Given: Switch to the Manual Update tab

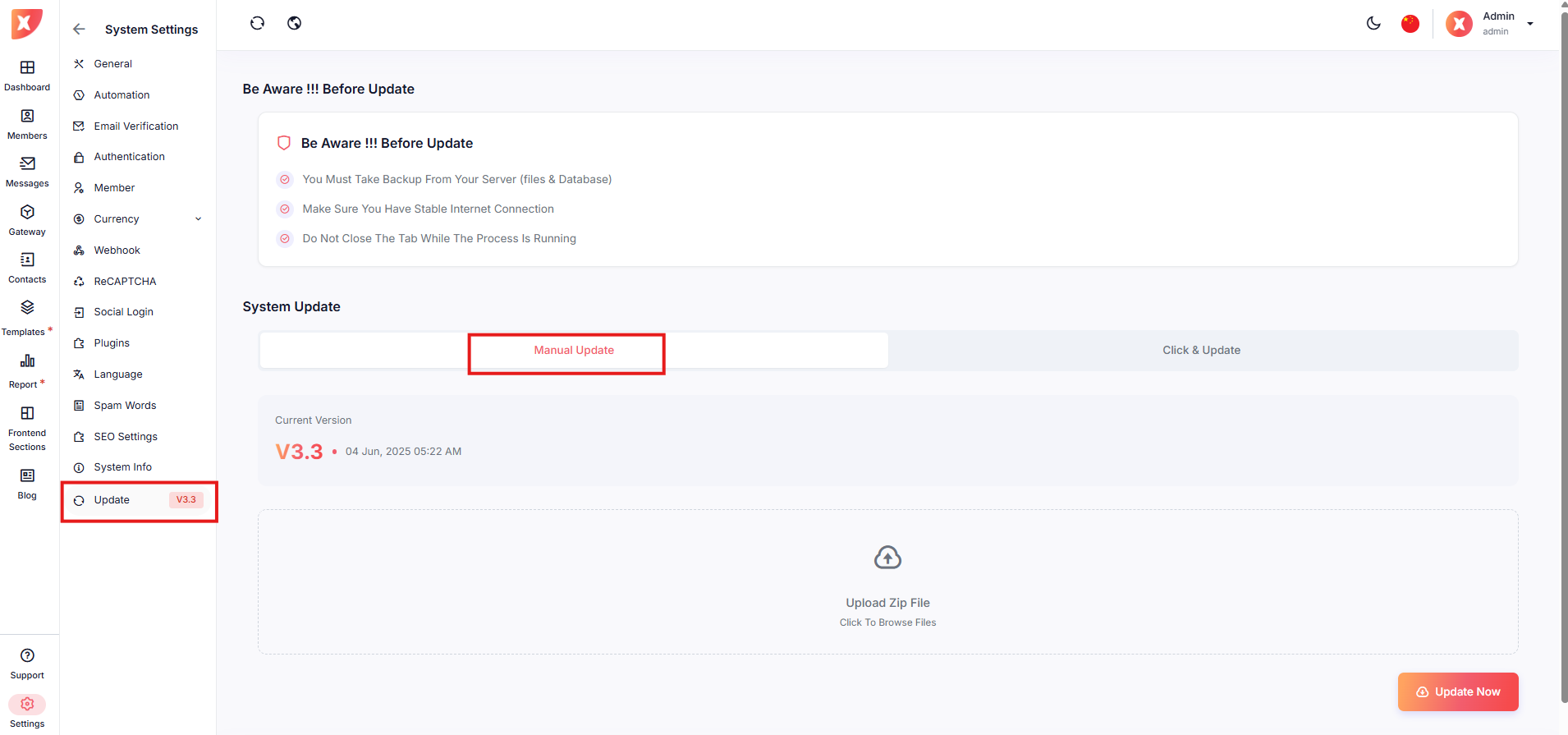Looking at the screenshot, I should click(574, 351).
